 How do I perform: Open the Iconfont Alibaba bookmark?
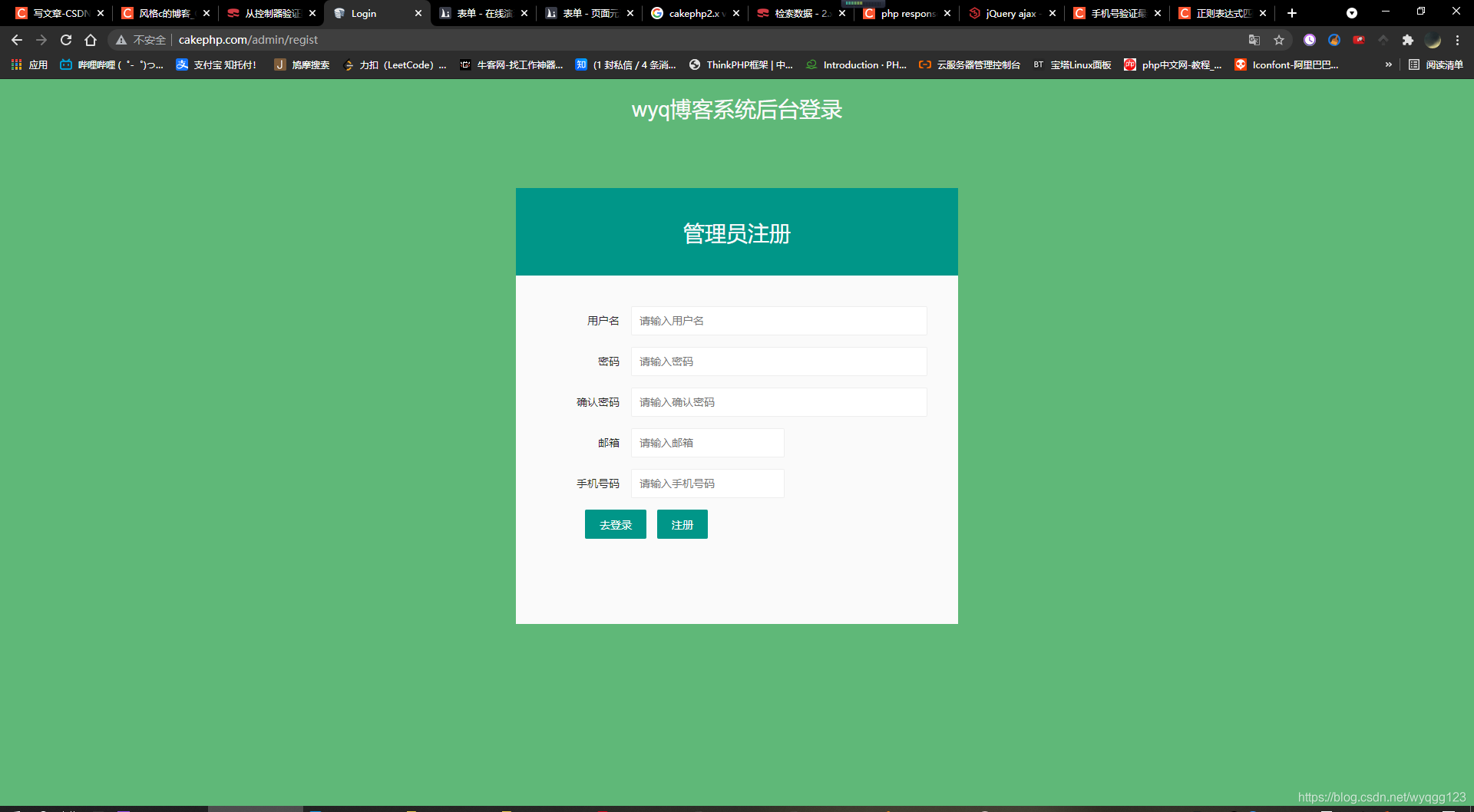(x=1287, y=65)
